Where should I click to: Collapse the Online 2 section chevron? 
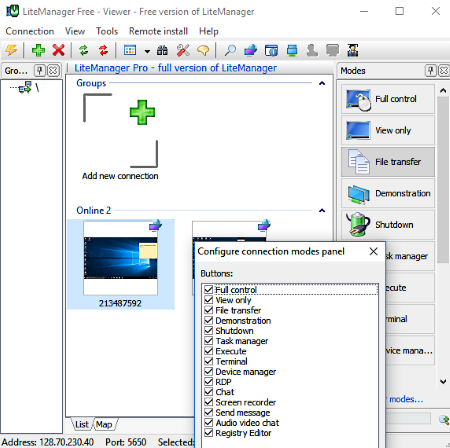point(322,210)
